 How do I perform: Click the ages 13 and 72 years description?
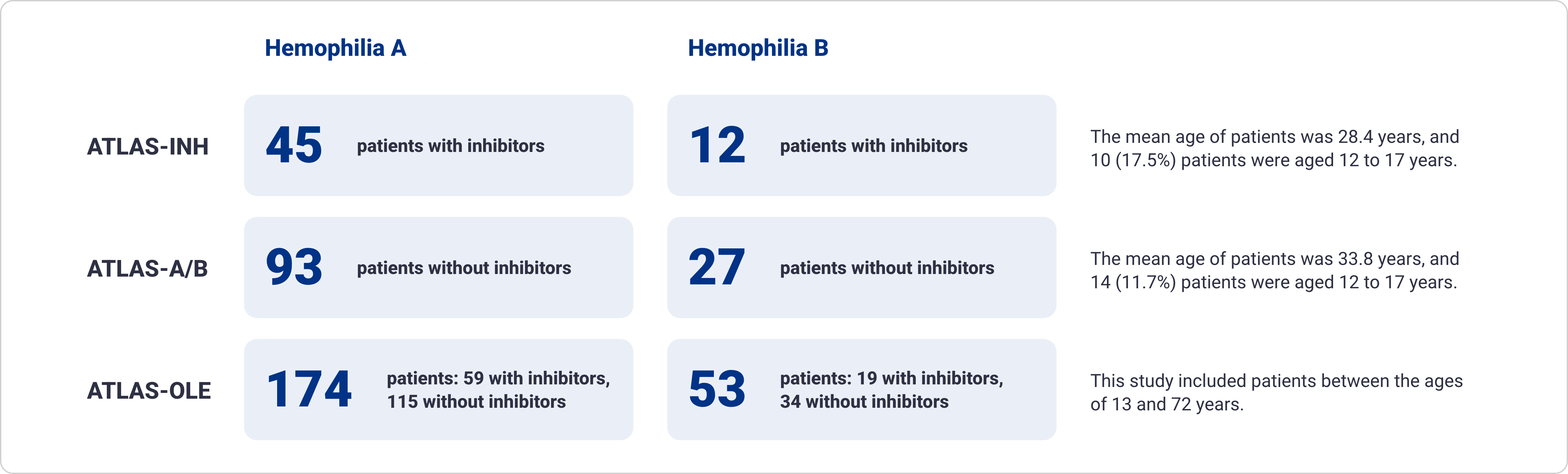(x=1277, y=393)
